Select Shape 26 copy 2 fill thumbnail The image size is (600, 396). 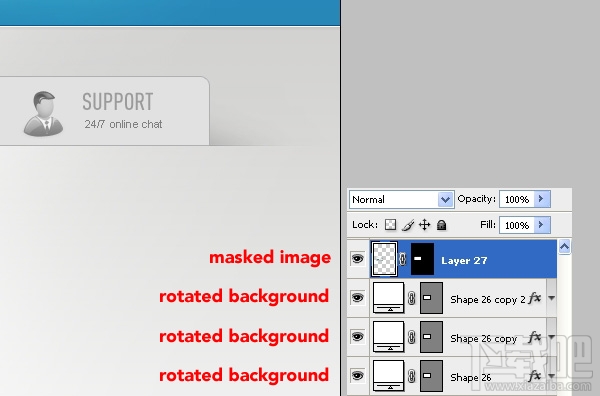click(388, 298)
